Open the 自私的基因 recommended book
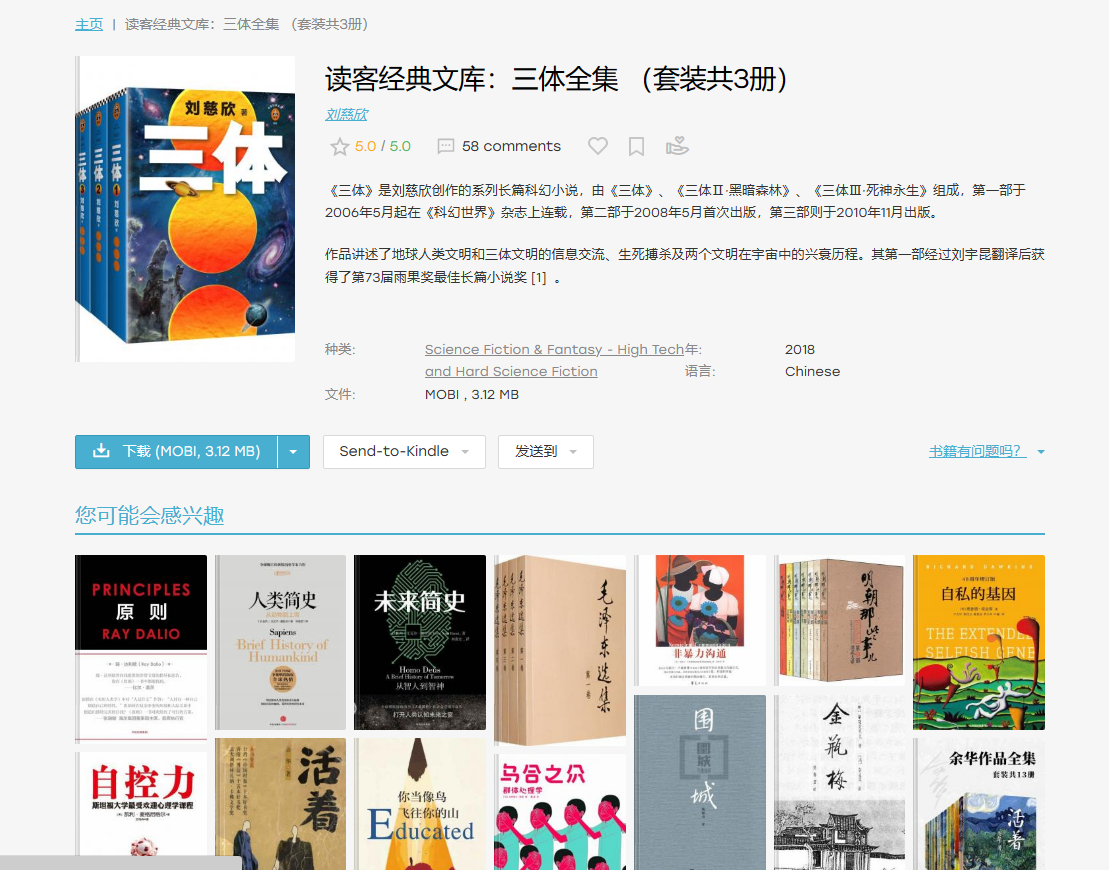 click(x=978, y=642)
